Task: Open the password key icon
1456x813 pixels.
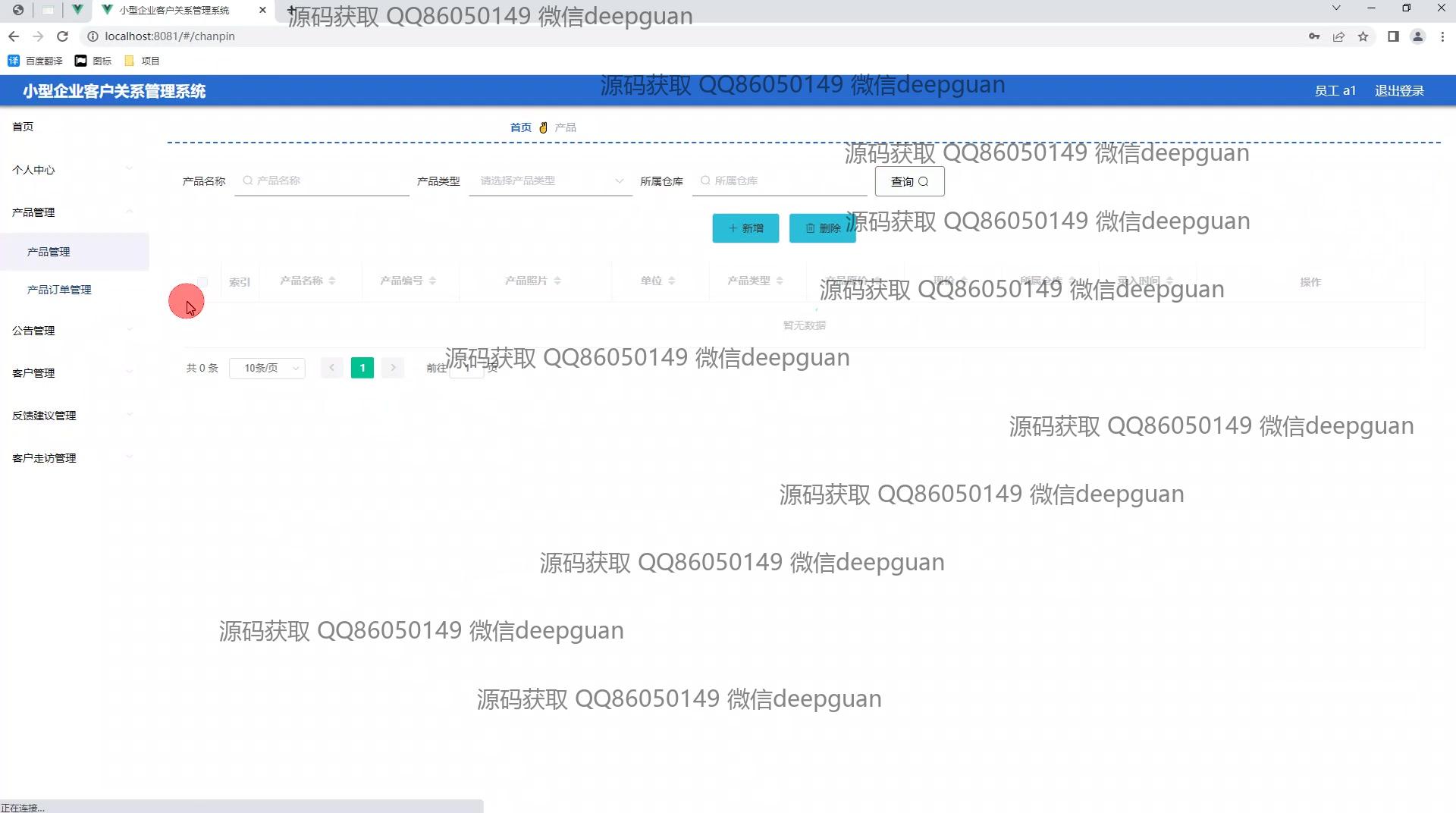Action: point(1314,36)
